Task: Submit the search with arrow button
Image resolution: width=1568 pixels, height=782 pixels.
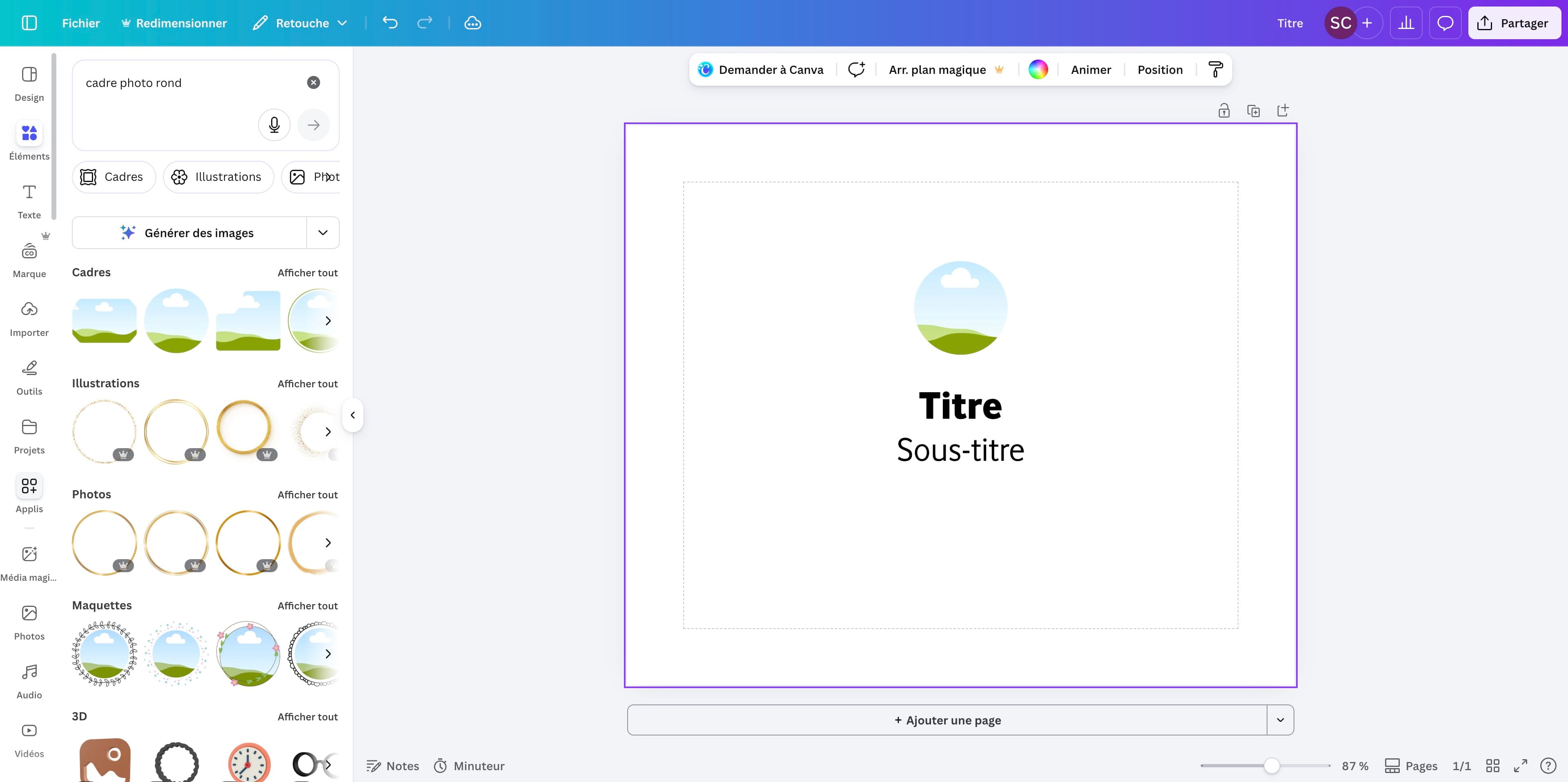Action: (314, 125)
